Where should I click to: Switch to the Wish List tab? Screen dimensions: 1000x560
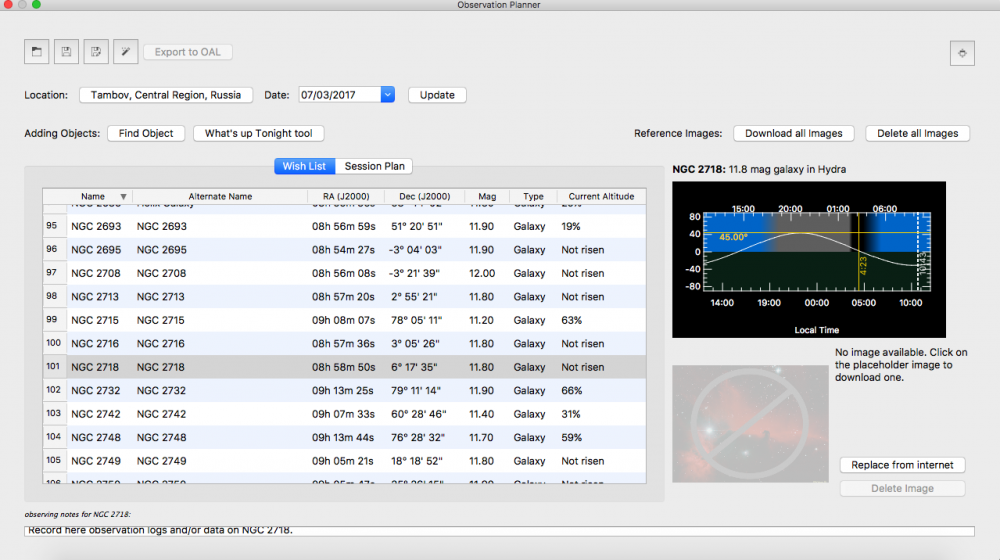click(x=304, y=166)
